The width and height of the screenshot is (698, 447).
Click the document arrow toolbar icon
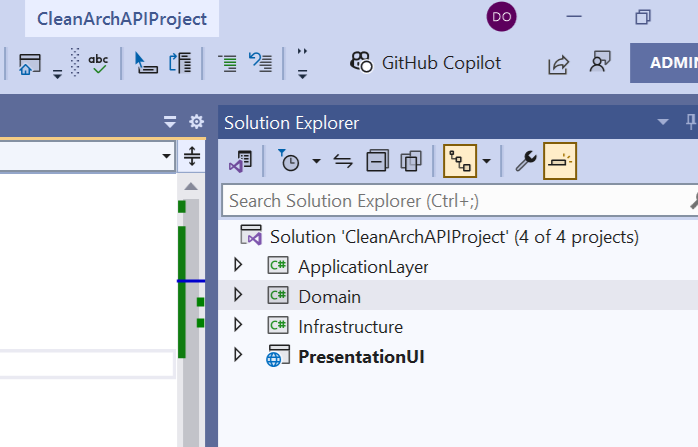click(x=180, y=63)
